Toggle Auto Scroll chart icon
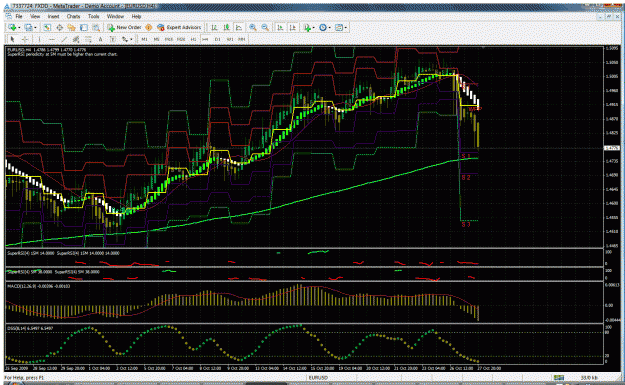 [x=280, y=28]
